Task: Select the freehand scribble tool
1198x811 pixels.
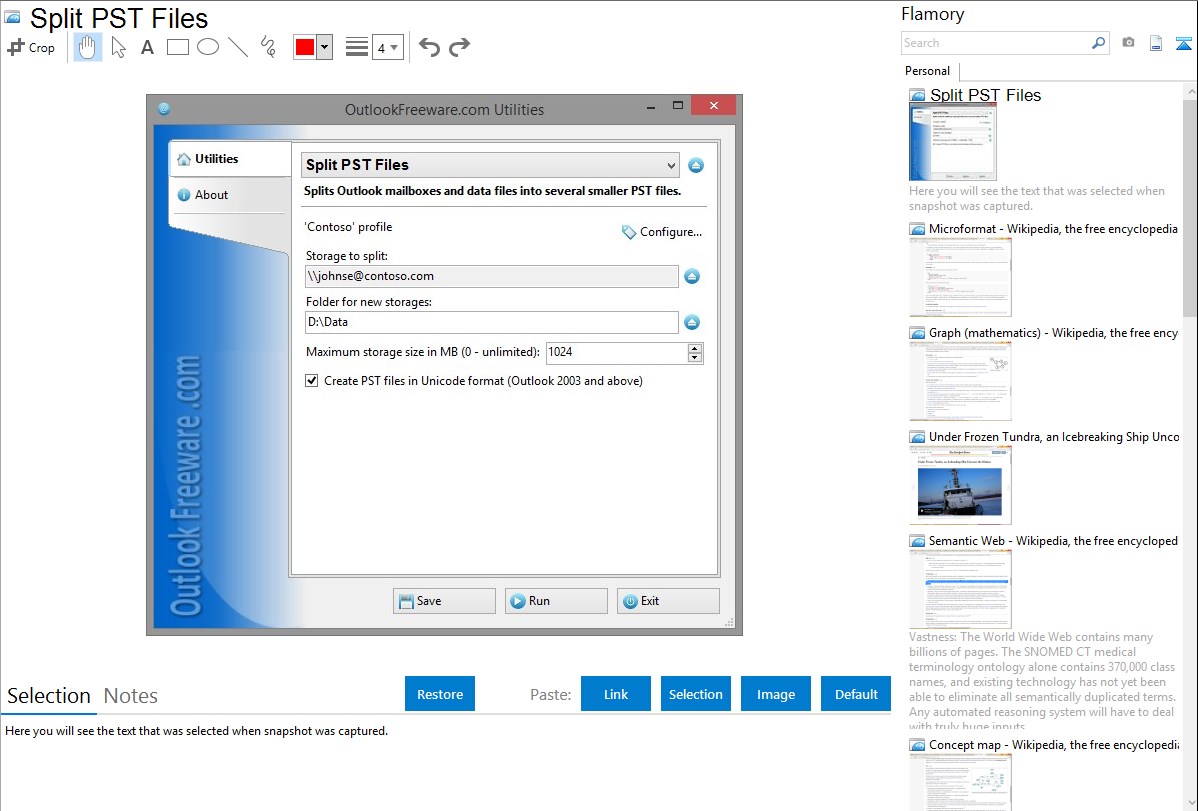Action: 268,47
